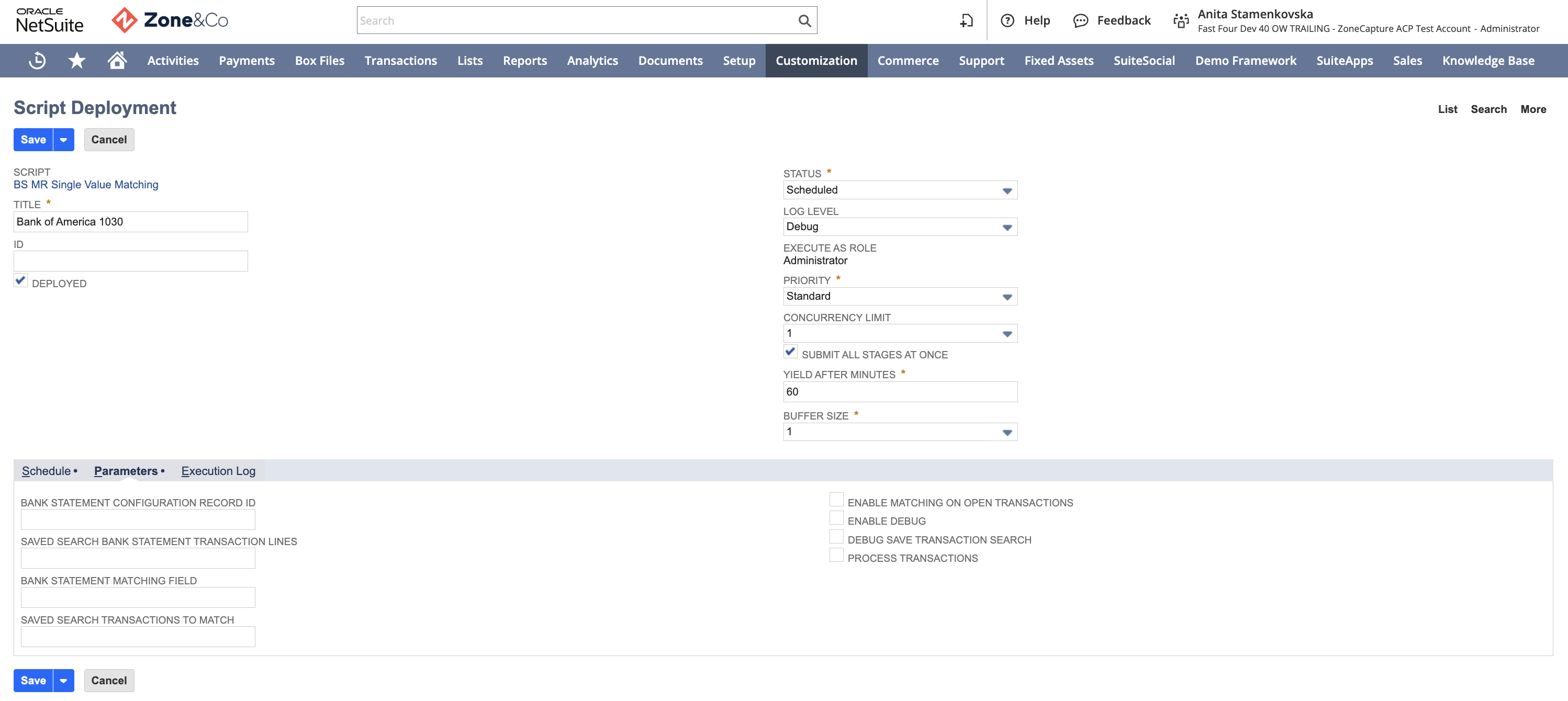Image resolution: width=1568 pixels, height=701 pixels.
Task: Click the top Cancel button
Action: 109,140
